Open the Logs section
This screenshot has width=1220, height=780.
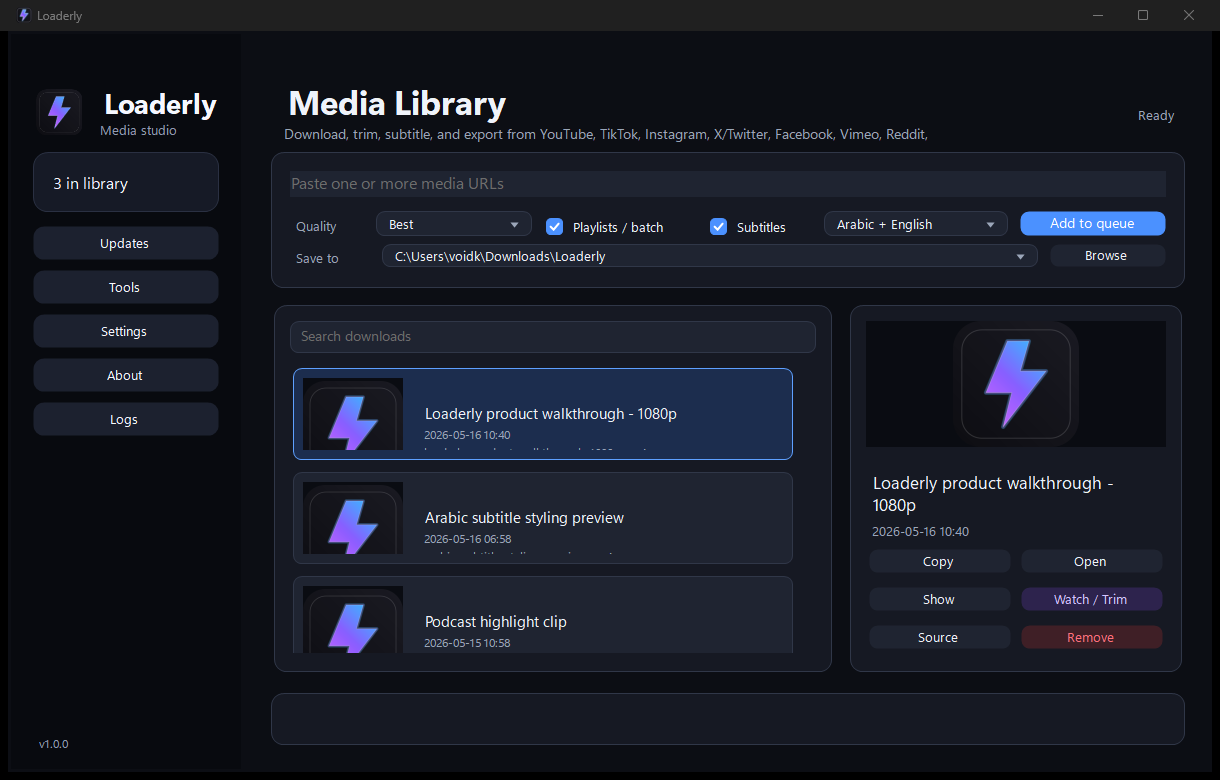click(x=125, y=419)
